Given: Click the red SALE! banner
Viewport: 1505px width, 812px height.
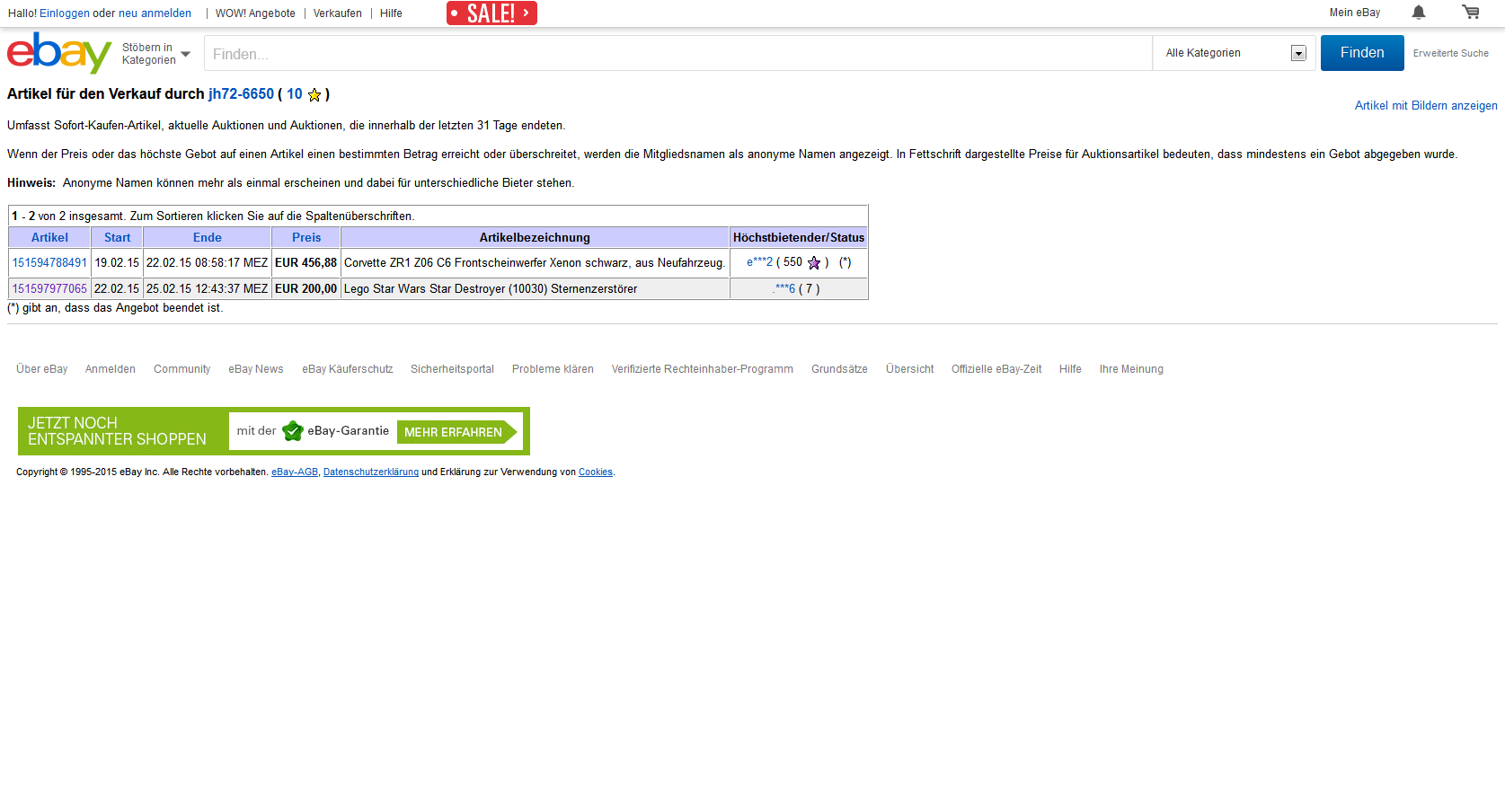Looking at the screenshot, I should pyautogui.click(x=491, y=13).
